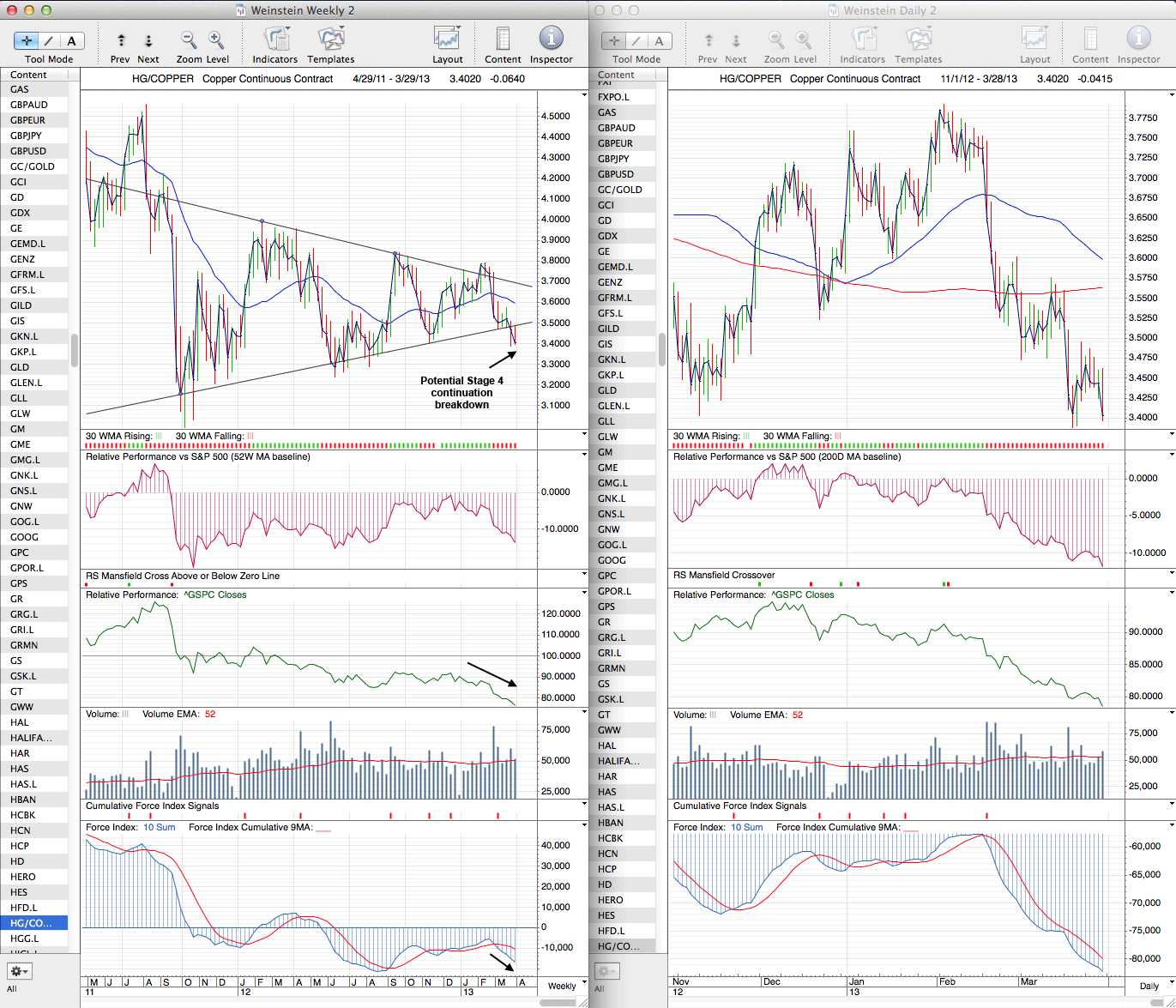Open the Templates dropdown
The image size is (1176, 1008).
point(331,39)
